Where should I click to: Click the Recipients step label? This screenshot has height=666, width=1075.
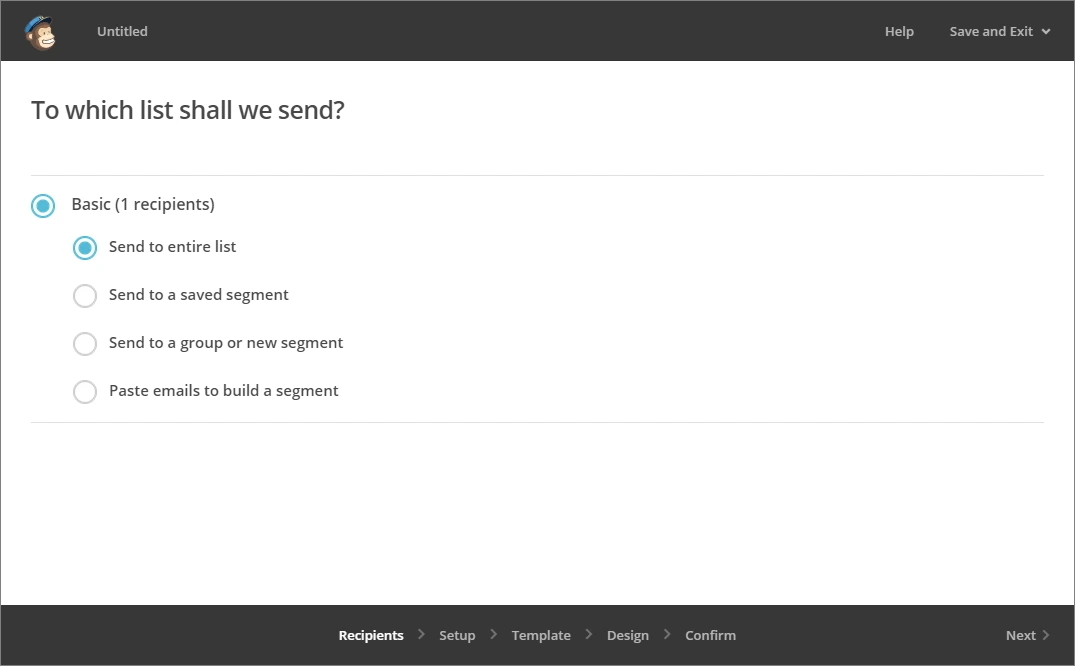[371, 635]
